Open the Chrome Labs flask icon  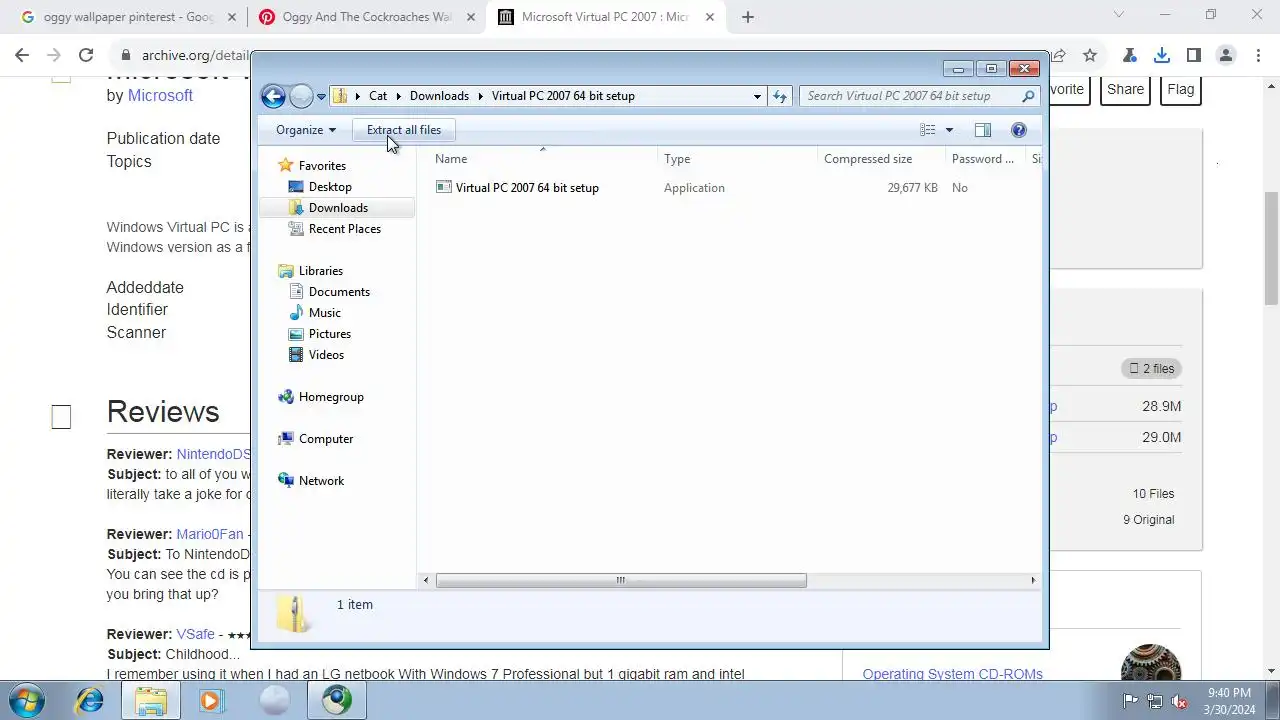pyautogui.click(x=1130, y=56)
